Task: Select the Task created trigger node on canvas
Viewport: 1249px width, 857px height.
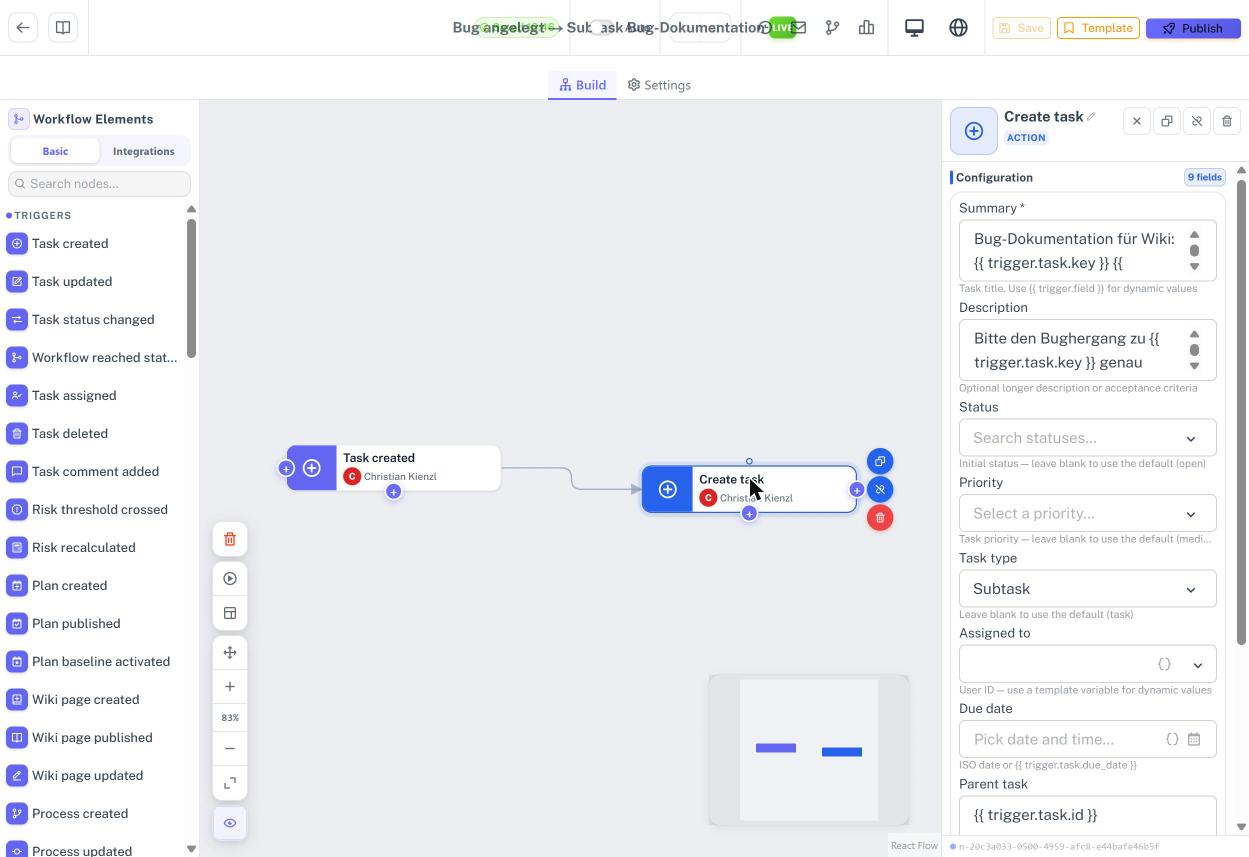Action: point(394,468)
